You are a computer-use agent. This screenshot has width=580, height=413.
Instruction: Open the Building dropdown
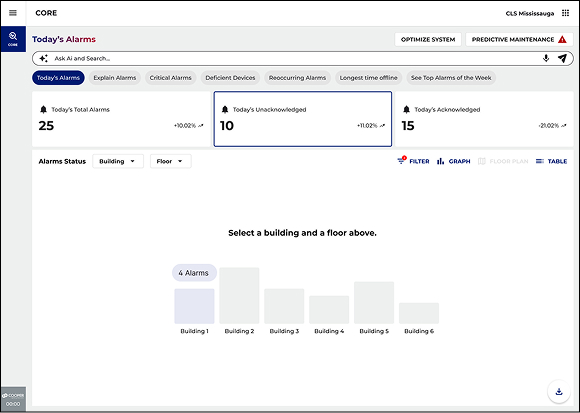coord(118,161)
